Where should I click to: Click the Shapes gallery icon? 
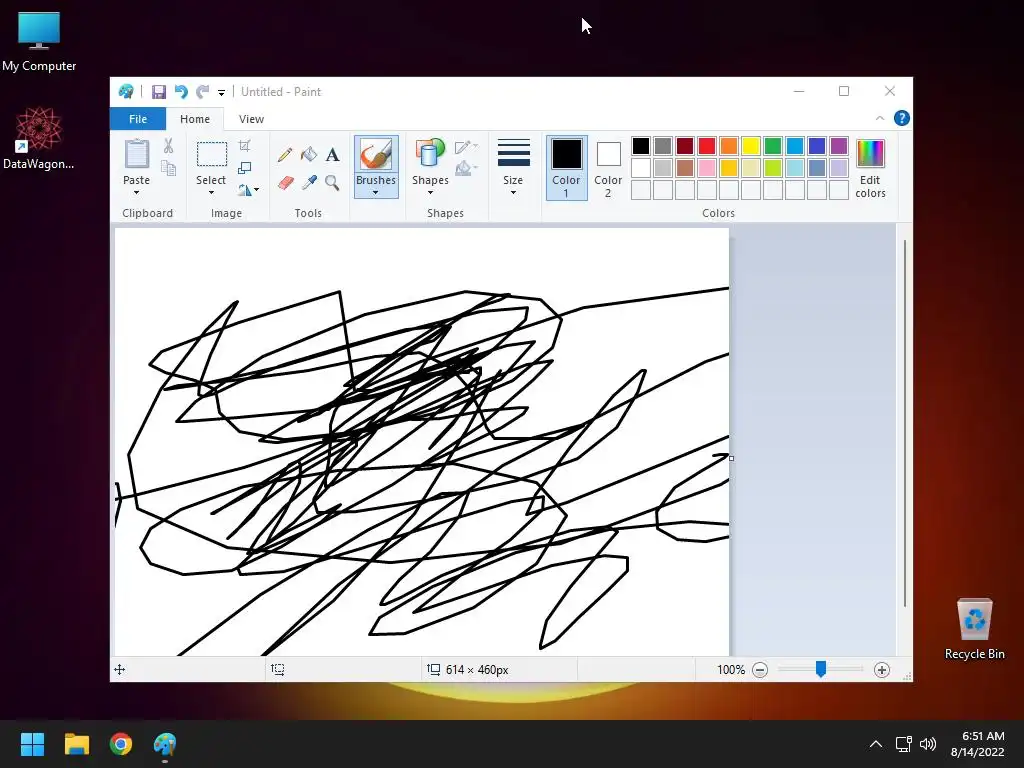(x=430, y=155)
